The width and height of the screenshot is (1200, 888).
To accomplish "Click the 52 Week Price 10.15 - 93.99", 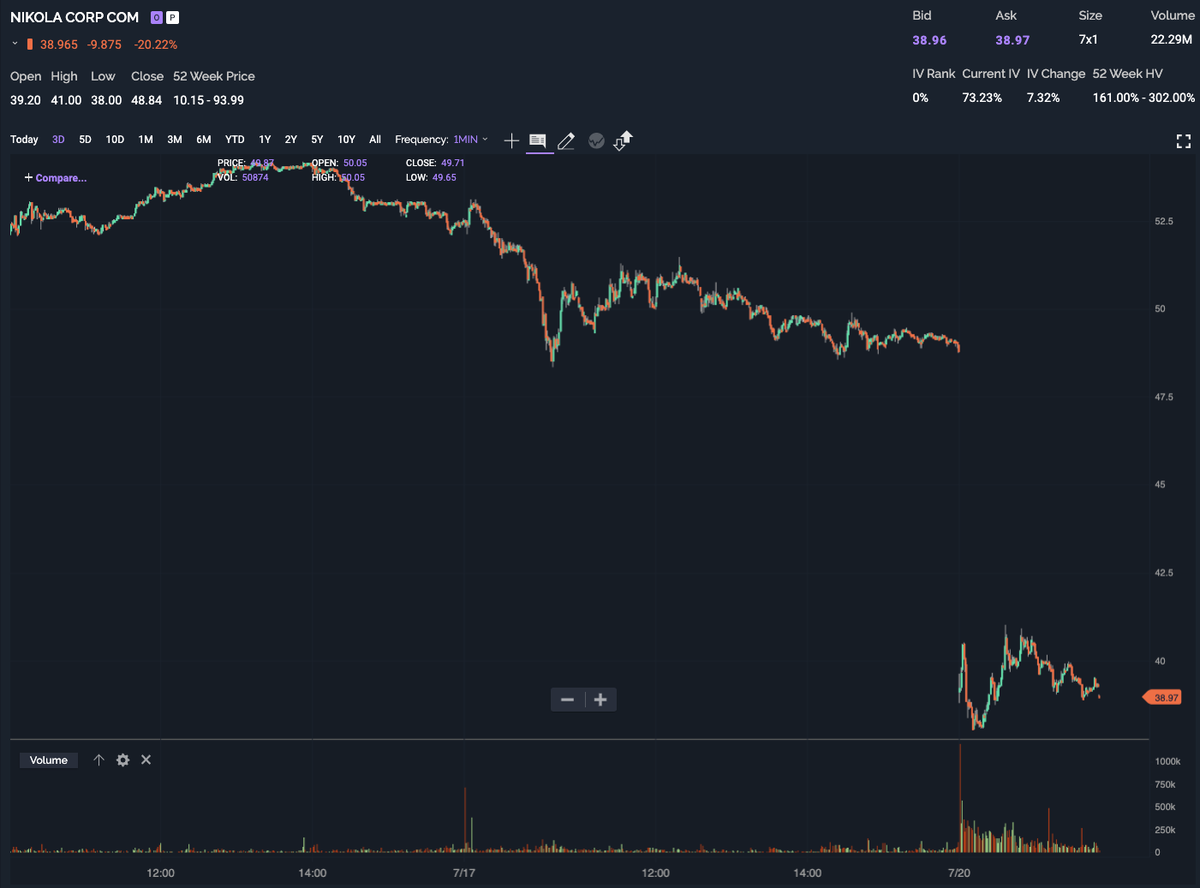I will (208, 100).
